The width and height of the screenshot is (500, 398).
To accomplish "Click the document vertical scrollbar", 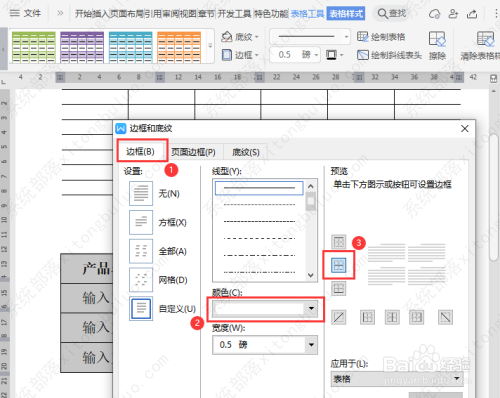I will pos(494,197).
